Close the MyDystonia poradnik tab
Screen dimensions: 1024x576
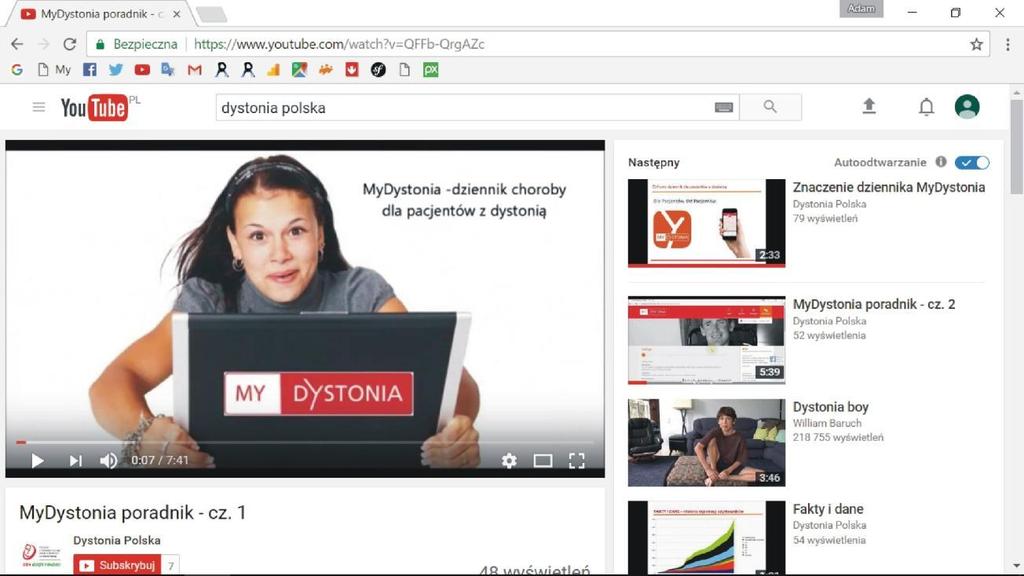[x=176, y=14]
